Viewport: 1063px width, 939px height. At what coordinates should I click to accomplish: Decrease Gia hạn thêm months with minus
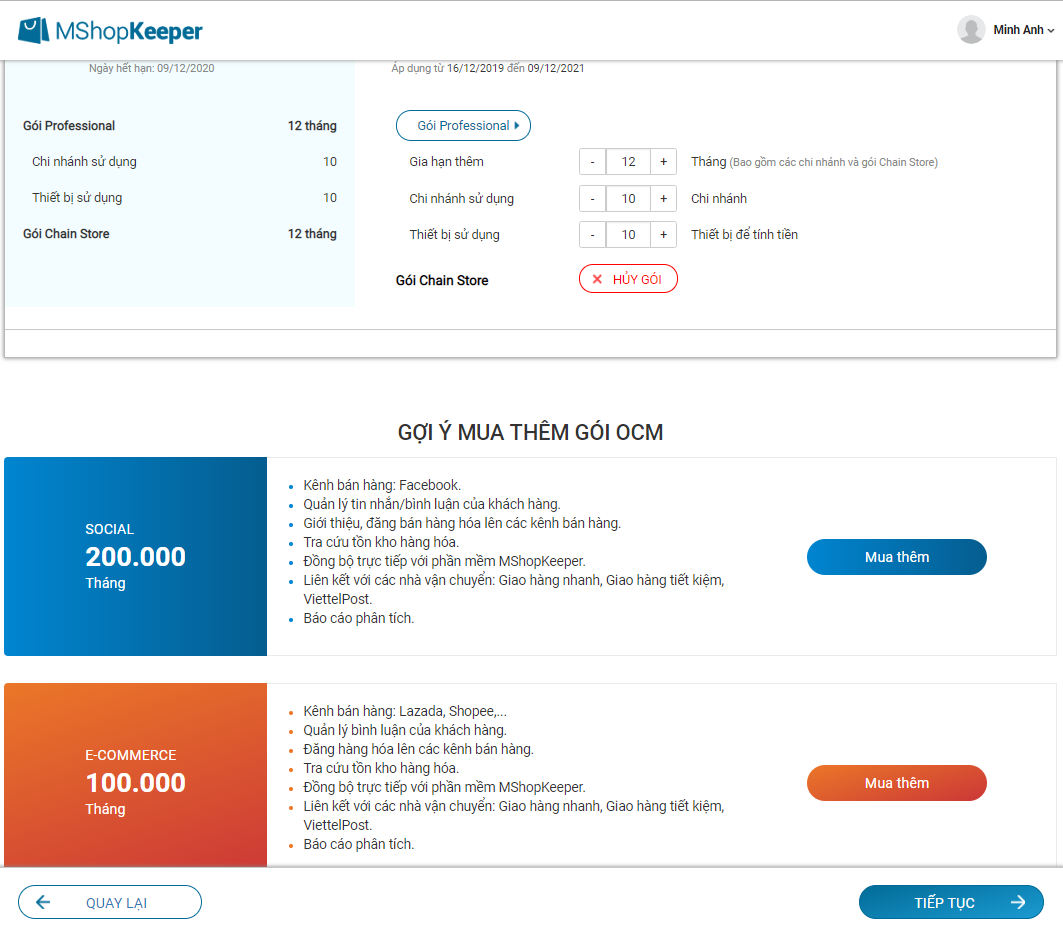coord(593,162)
